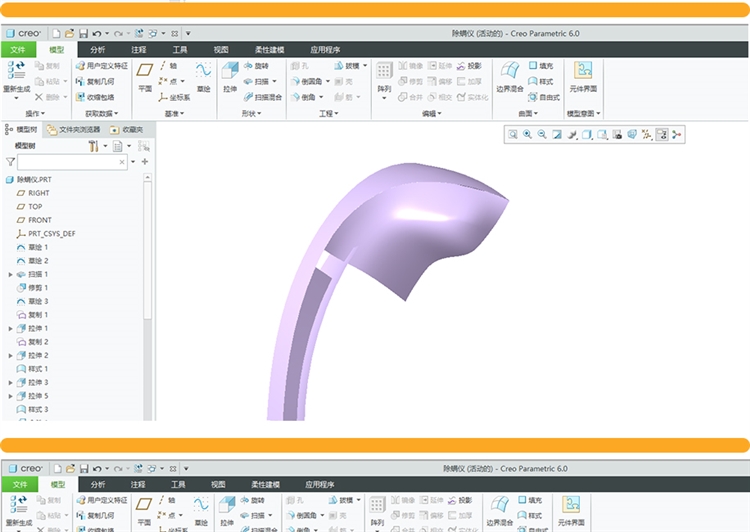Click the New file icon in upper Creo window

point(56,33)
